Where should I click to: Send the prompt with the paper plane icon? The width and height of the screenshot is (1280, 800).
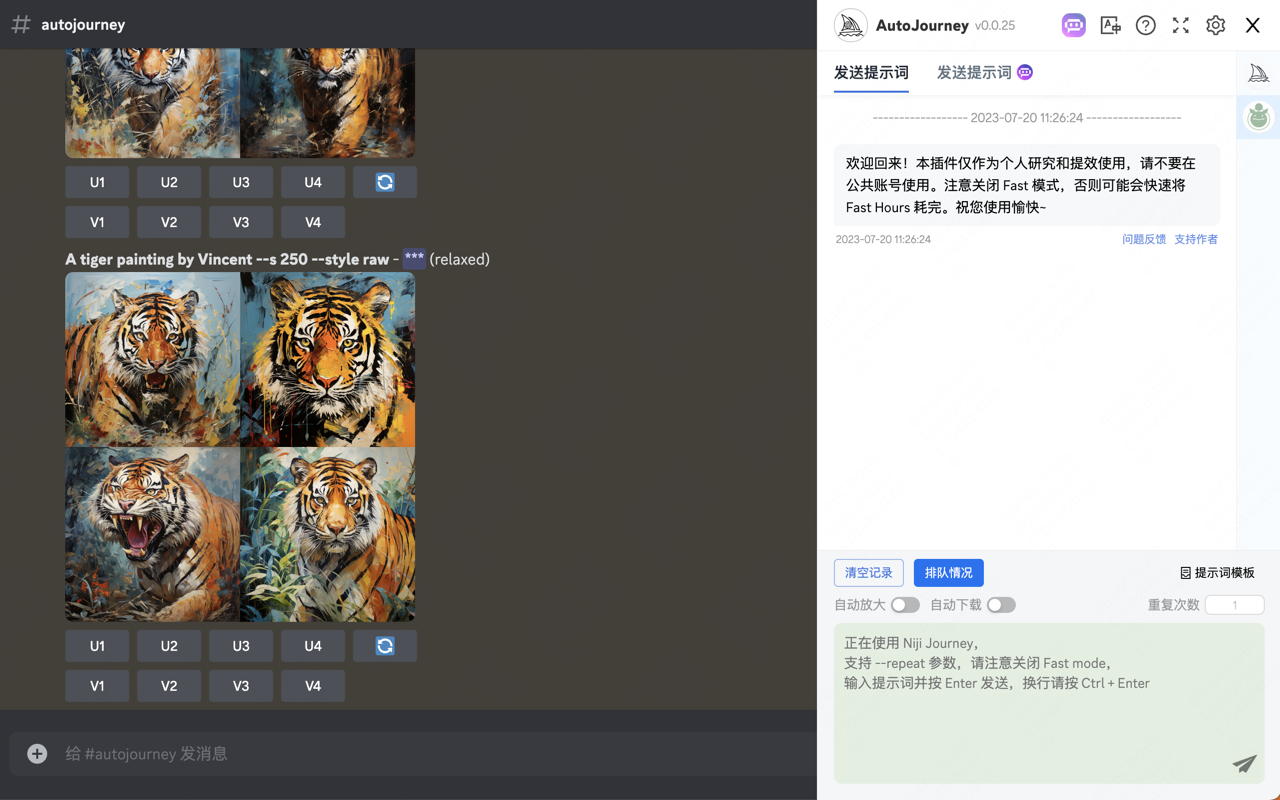coord(1243,764)
